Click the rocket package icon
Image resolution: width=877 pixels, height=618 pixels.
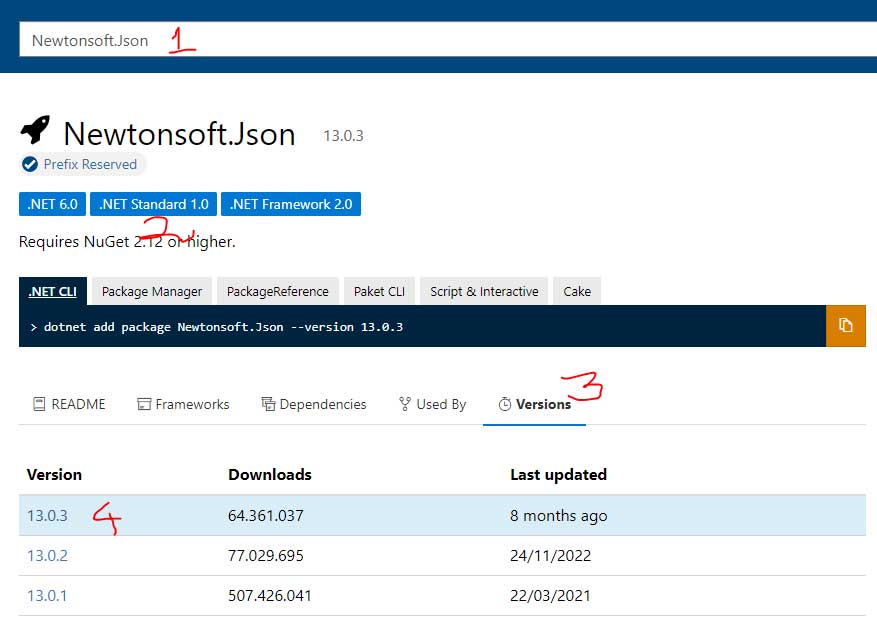point(35,129)
